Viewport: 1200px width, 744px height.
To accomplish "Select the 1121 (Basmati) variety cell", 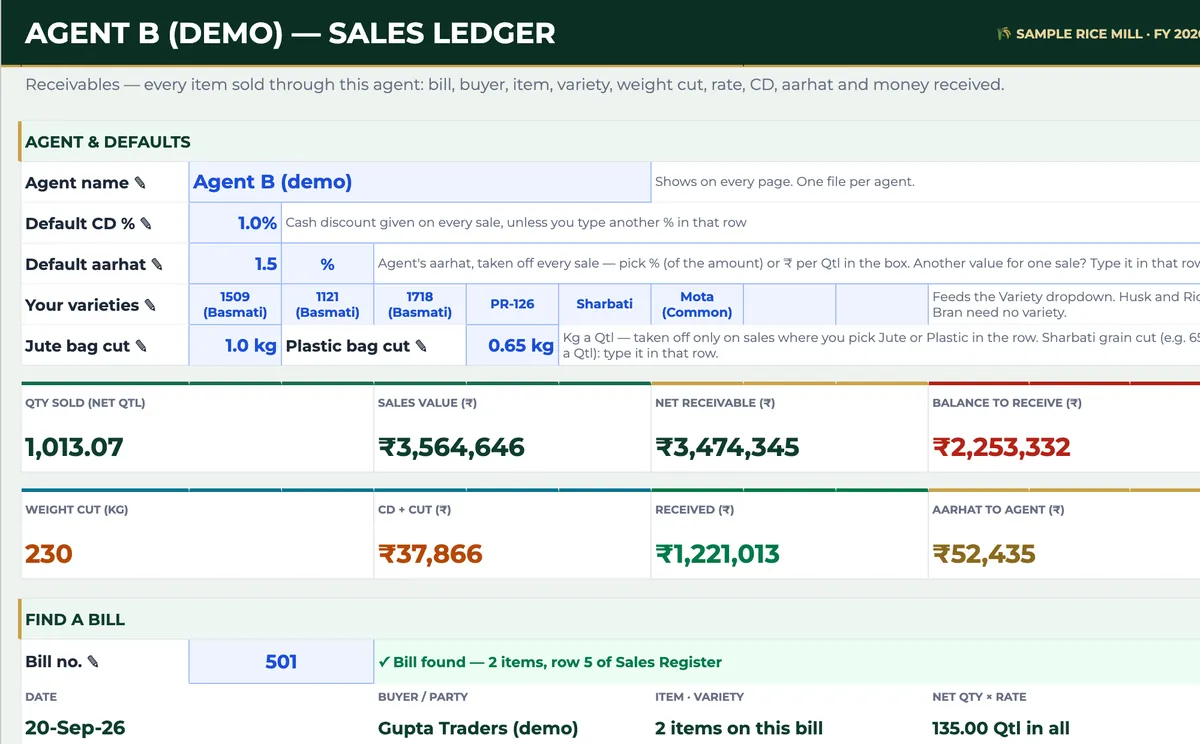I will click(327, 304).
